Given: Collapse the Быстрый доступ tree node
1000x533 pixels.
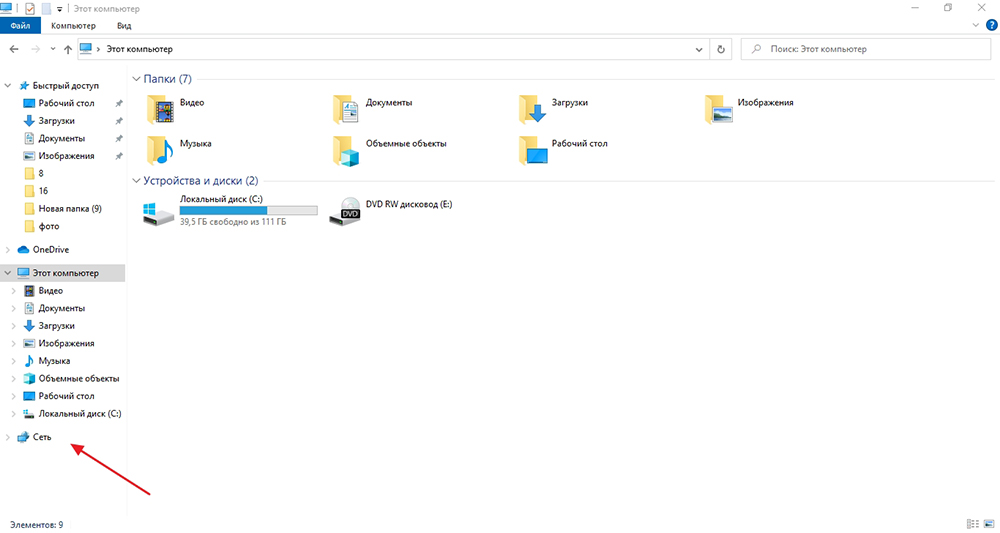Looking at the screenshot, I should pyautogui.click(x=8, y=85).
